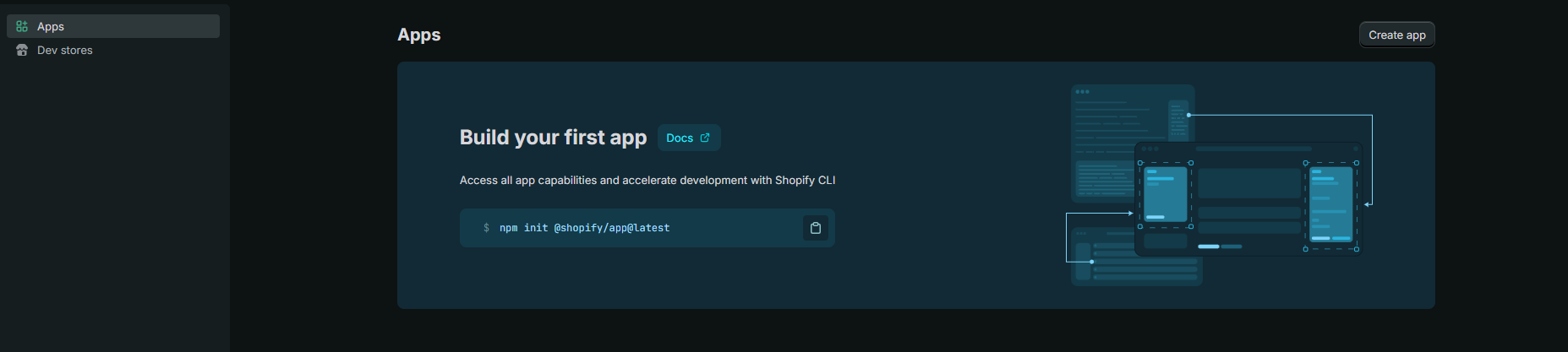Click the Shopify CLI description text
Screen dimensions: 1568x352
[647, 180]
